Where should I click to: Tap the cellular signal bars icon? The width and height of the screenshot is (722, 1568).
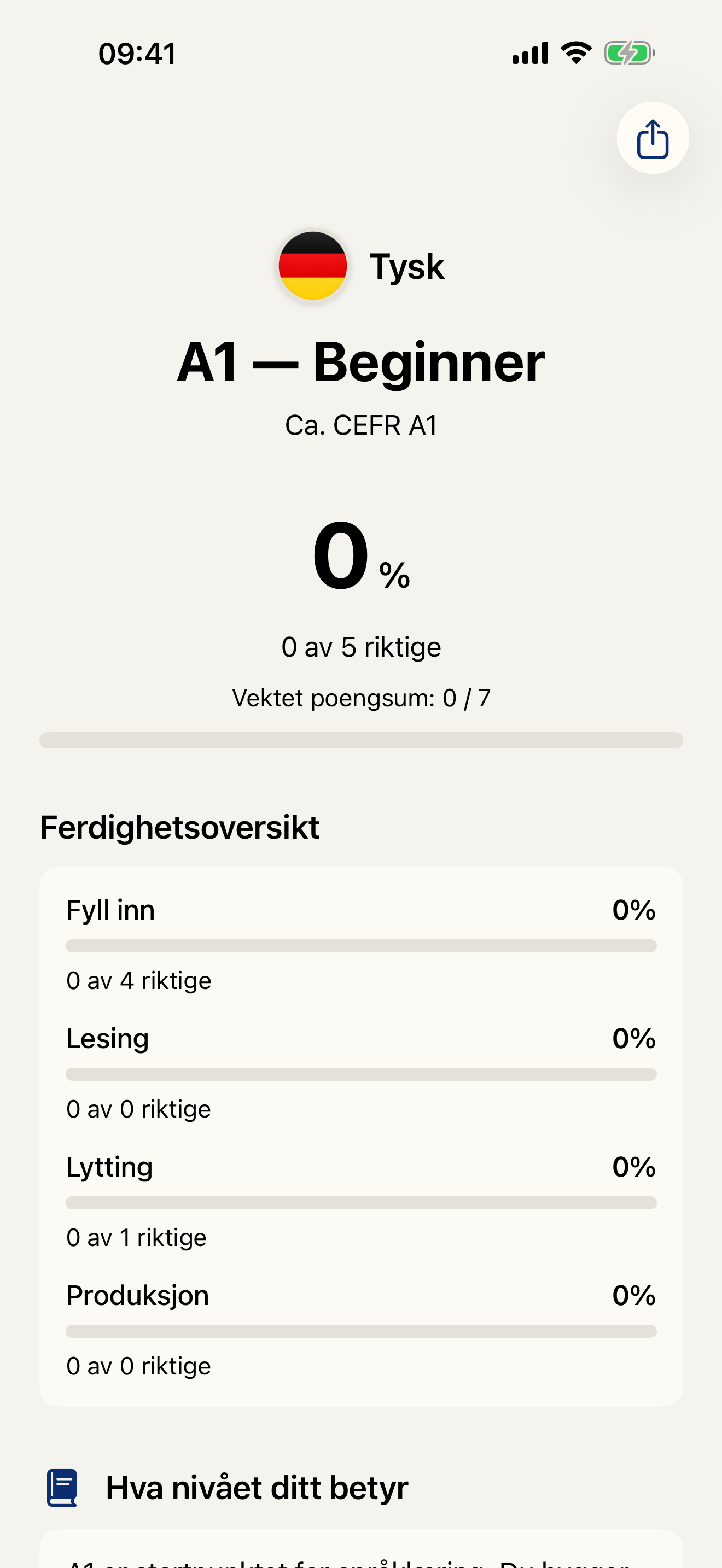(528, 52)
